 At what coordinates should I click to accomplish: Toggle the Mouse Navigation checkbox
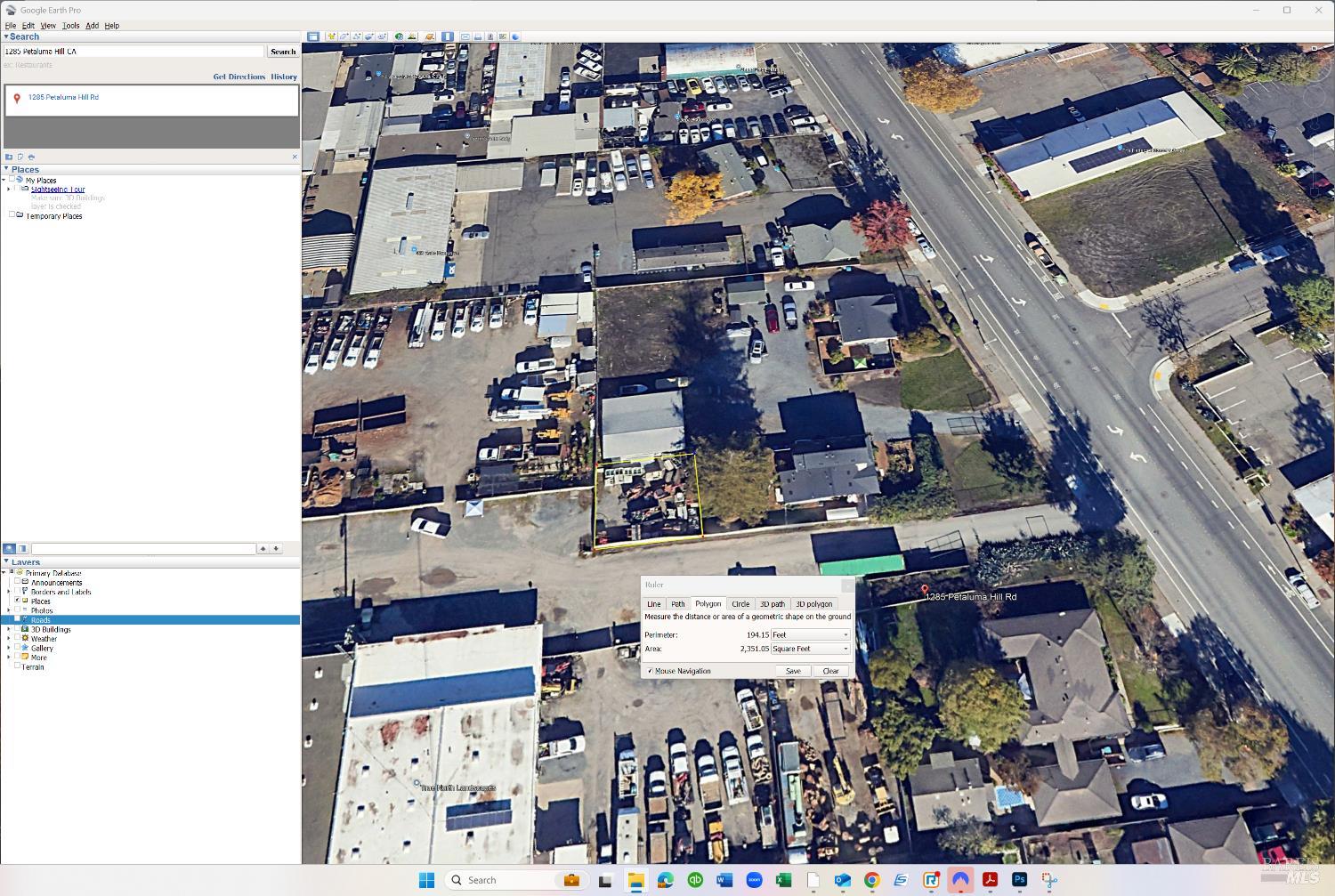[651, 671]
